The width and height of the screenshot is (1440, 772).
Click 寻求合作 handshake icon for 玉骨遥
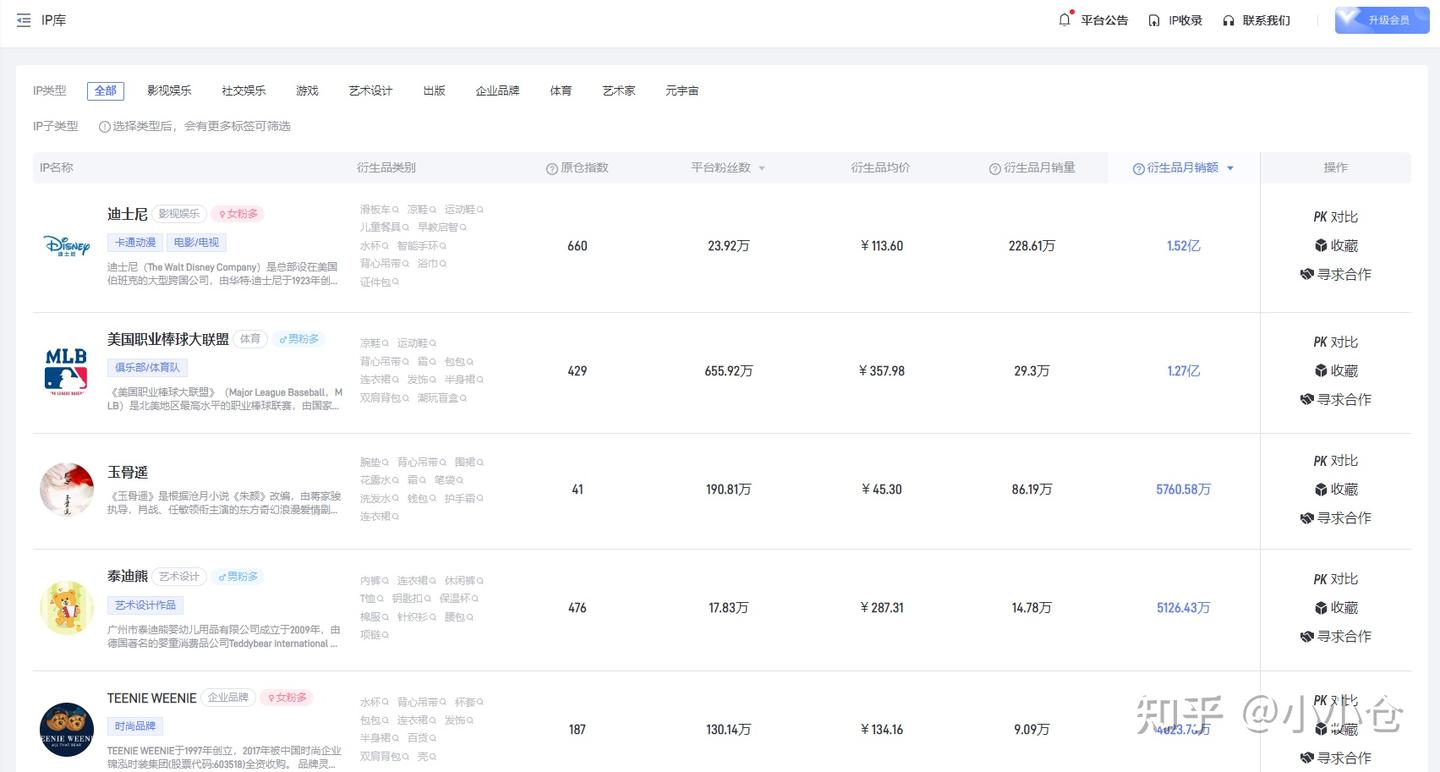pyautogui.click(x=1307, y=518)
